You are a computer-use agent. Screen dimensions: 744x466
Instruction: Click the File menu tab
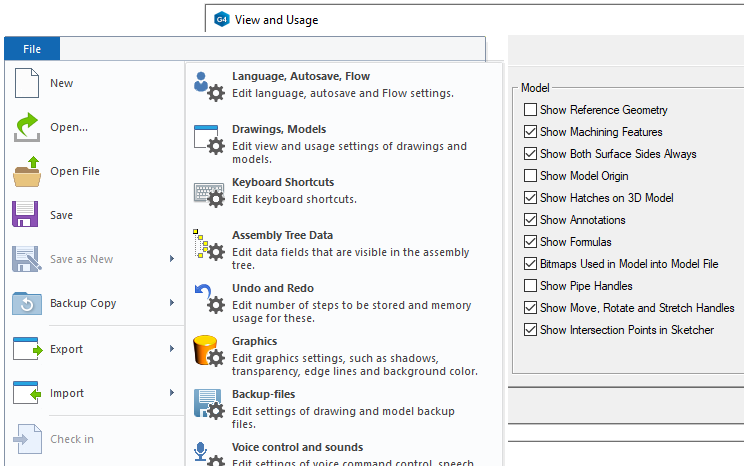point(32,49)
